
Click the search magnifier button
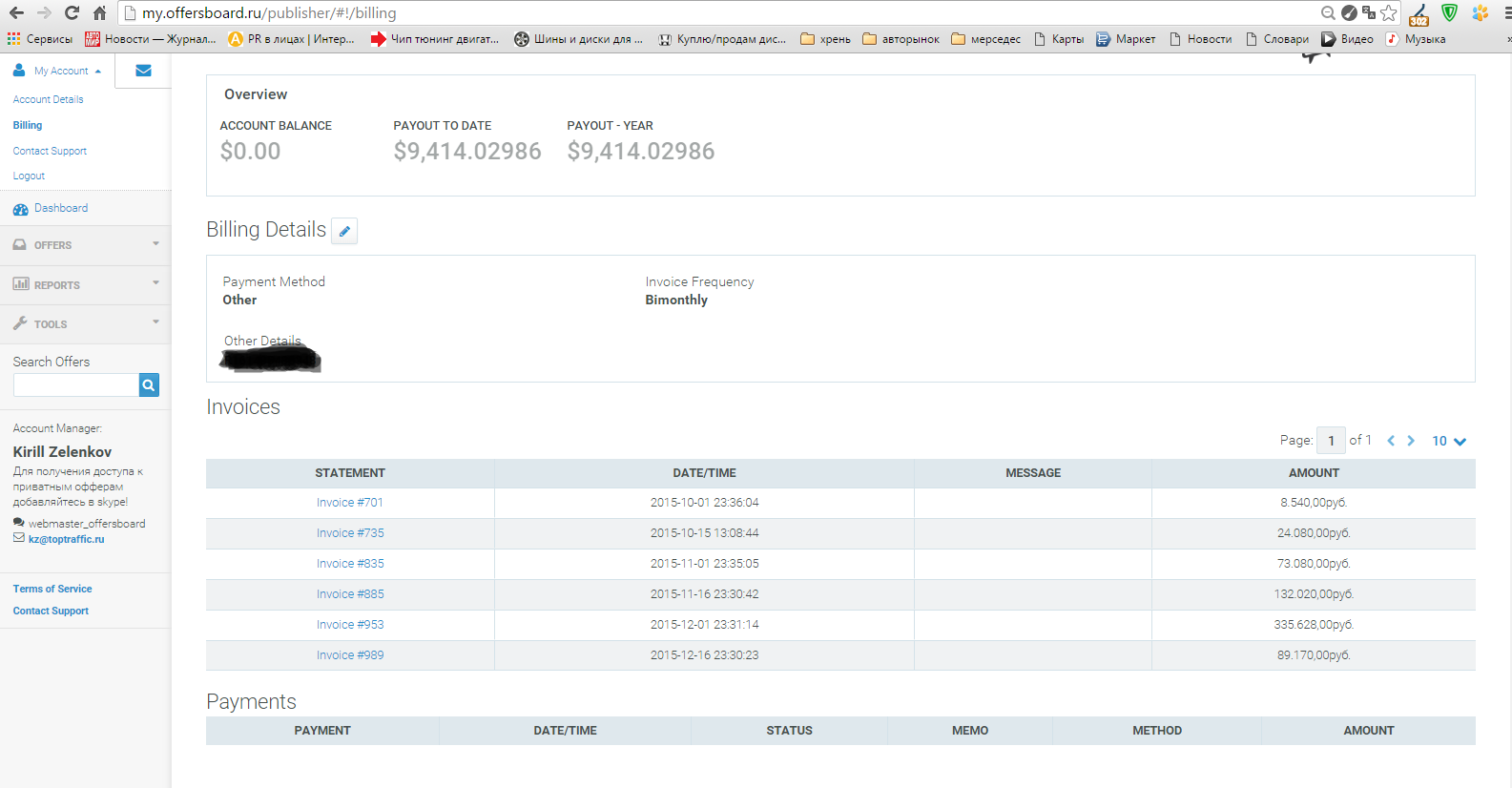click(x=149, y=385)
